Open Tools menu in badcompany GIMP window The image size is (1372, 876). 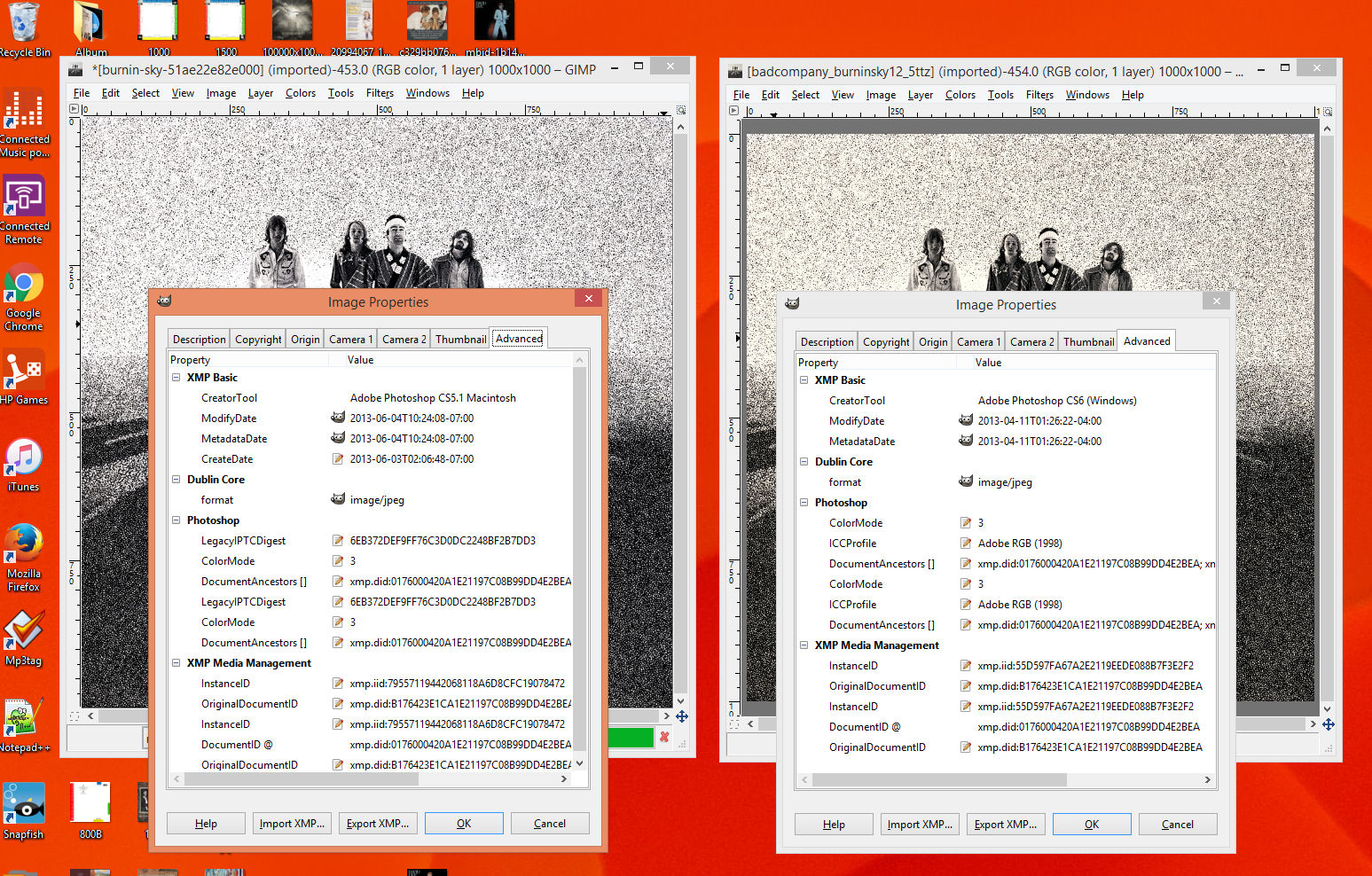(x=1000, y=95)
